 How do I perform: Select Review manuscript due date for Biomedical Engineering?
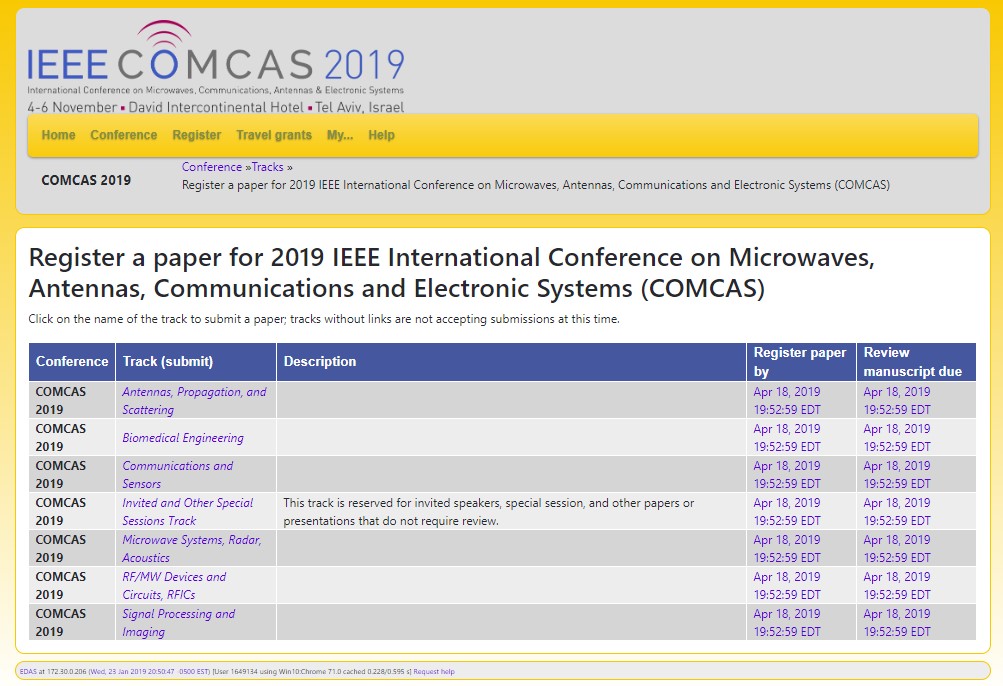pyautogui.click(x=897, y=438)
